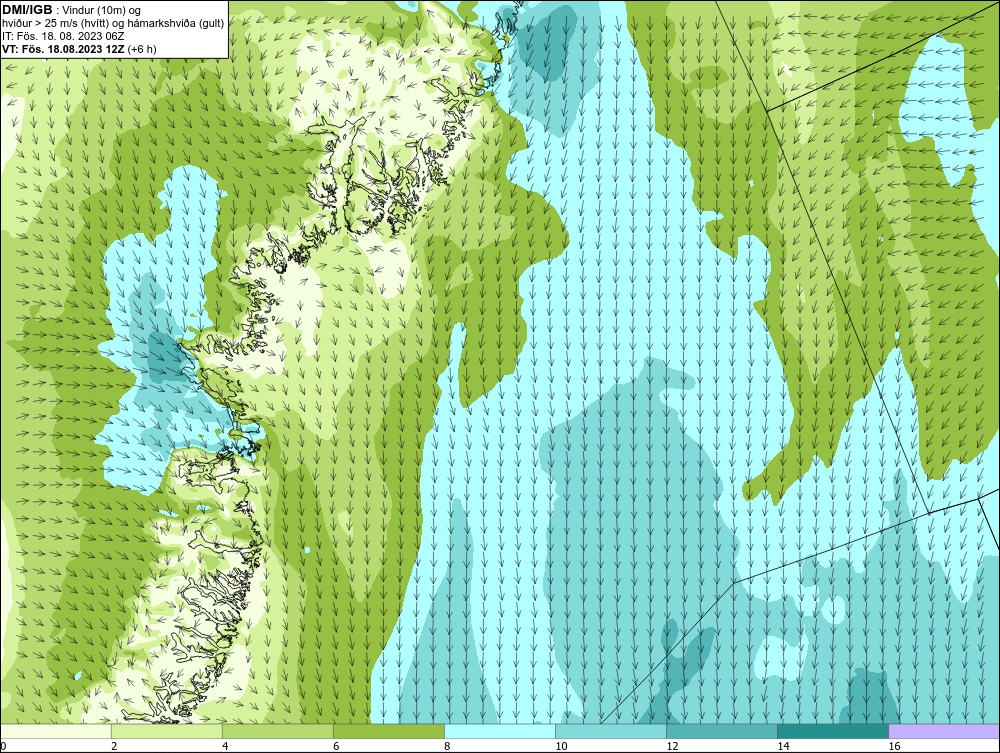Click the purple swatch above 16 m/s

click(x=944, y=731)
